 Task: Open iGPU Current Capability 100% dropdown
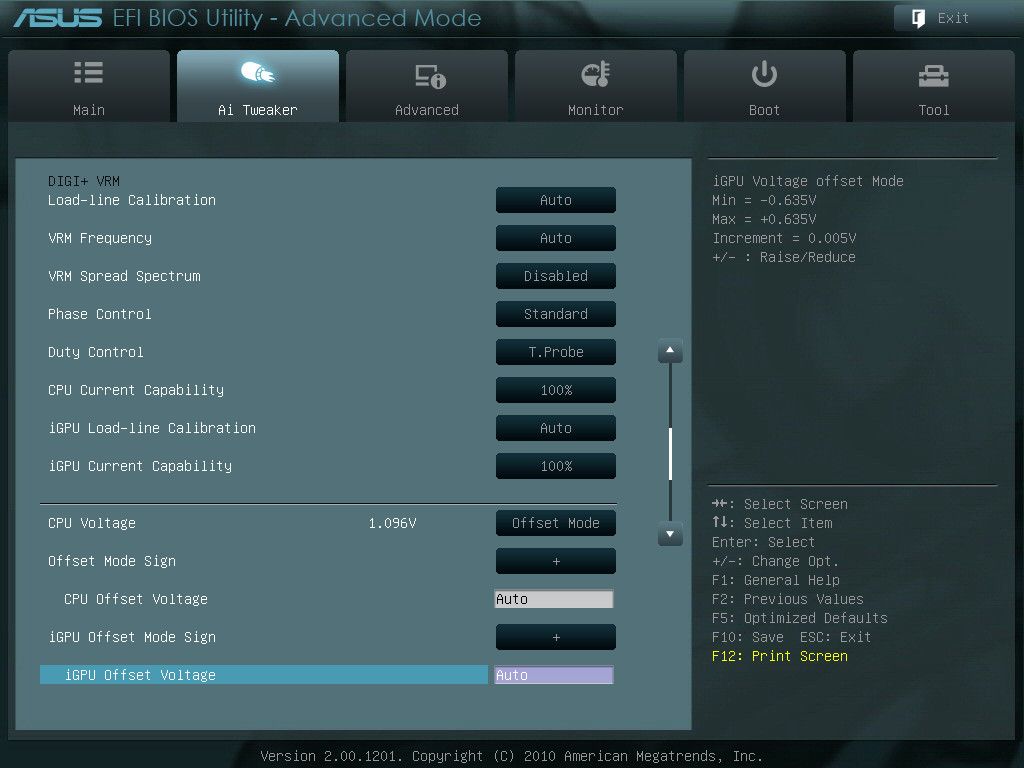pyautogui.click(x=556, y=466)
